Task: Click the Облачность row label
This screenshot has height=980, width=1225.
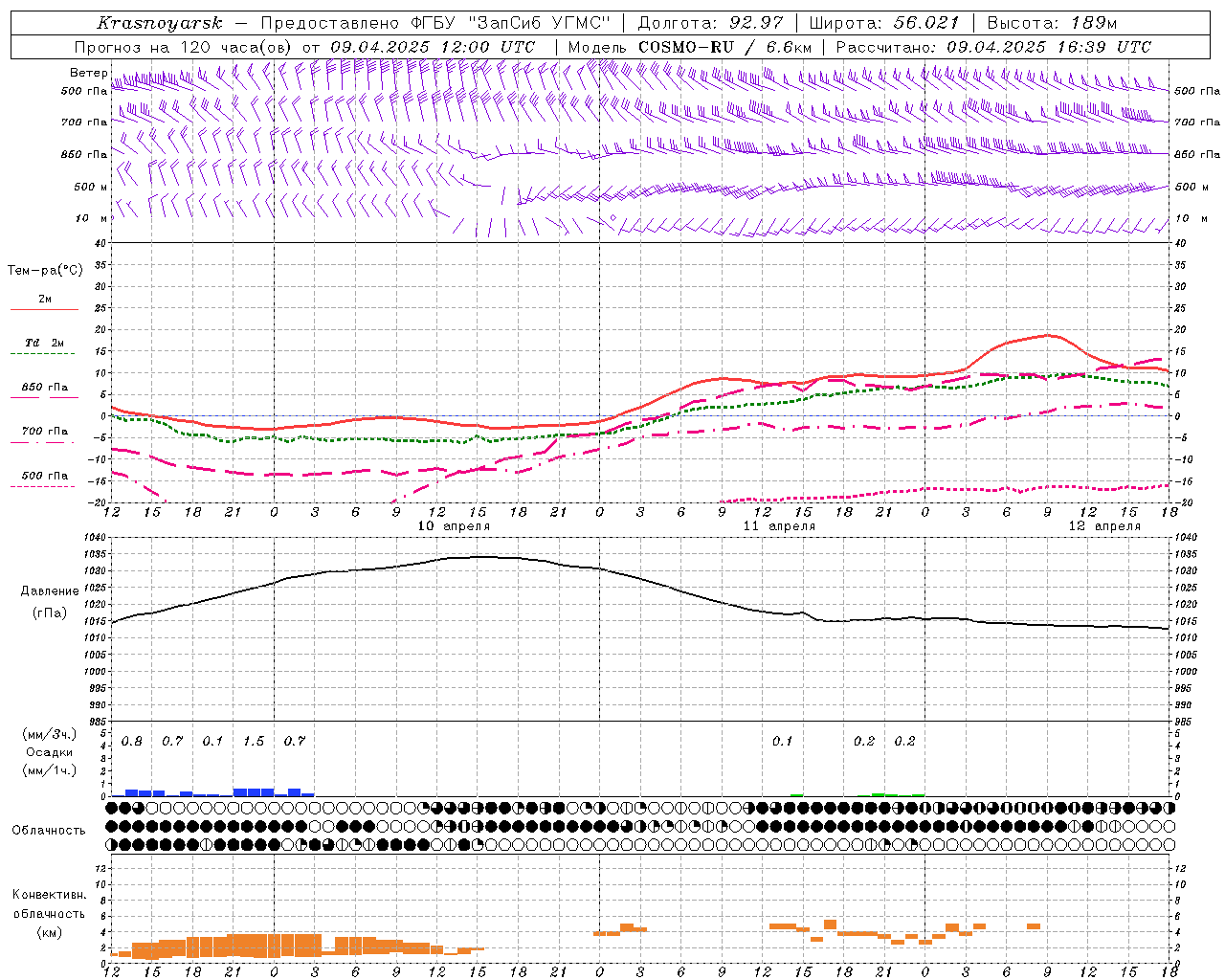Action: pos(49,831)
